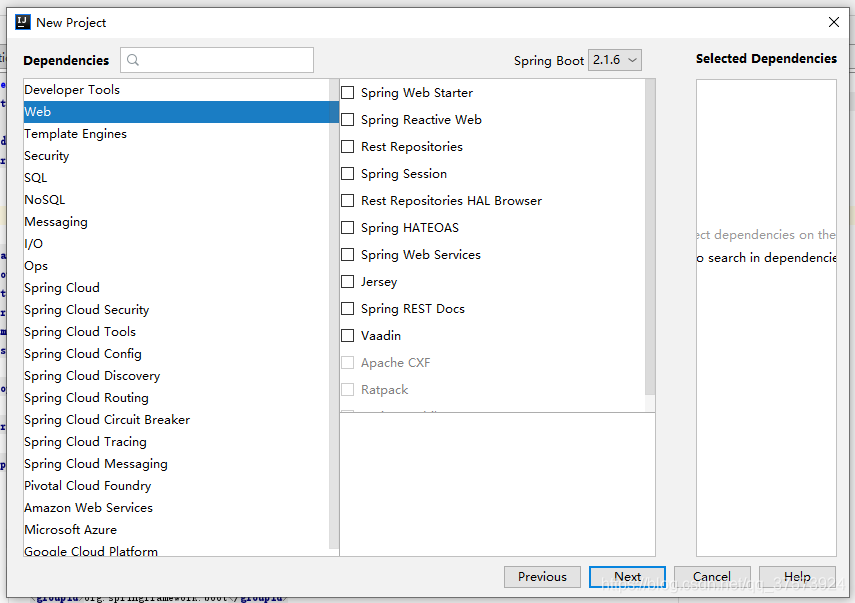Tick Spring Web Services checkbox
Screen dimensions: 855x603
347,255
